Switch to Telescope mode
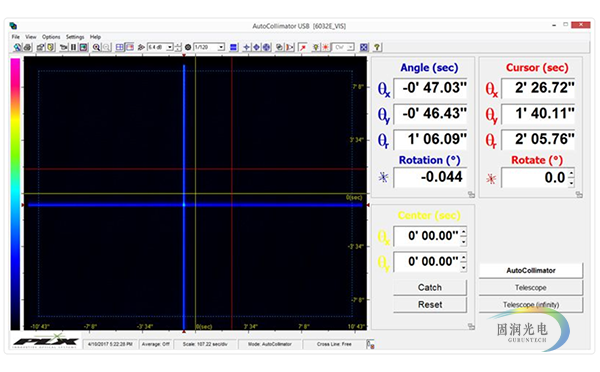 [x=531, y=288]
